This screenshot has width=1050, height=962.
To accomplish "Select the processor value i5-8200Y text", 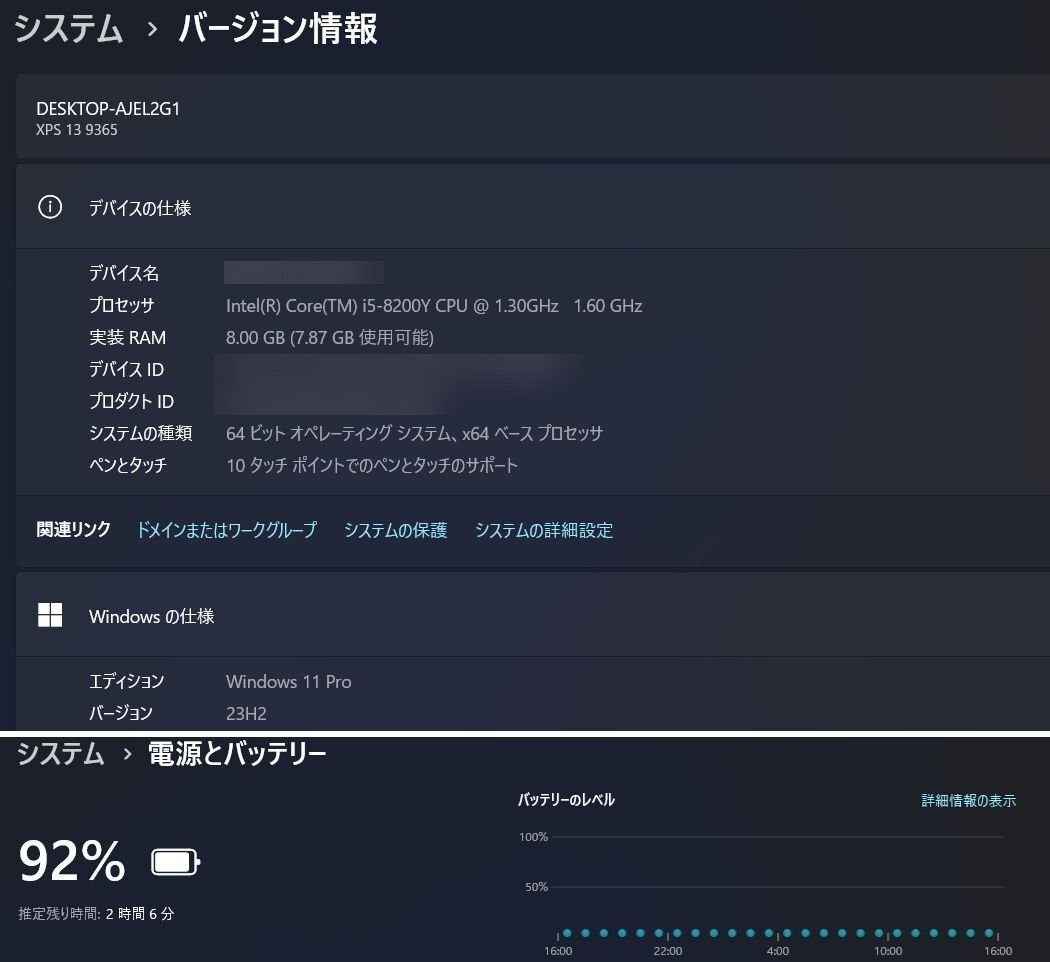I will click(x=434, y=306).
